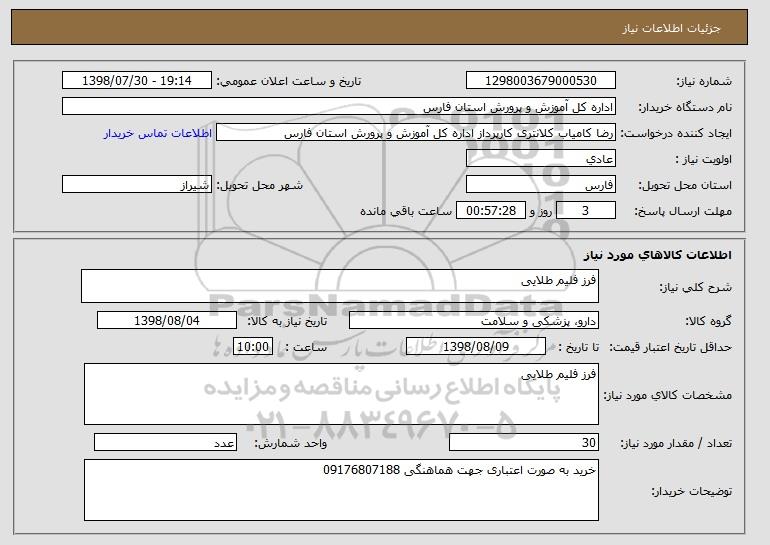Screen dimensions: 770x545
Task: Select the نام دستگاه خریدار field
Action: pos(339,107)
